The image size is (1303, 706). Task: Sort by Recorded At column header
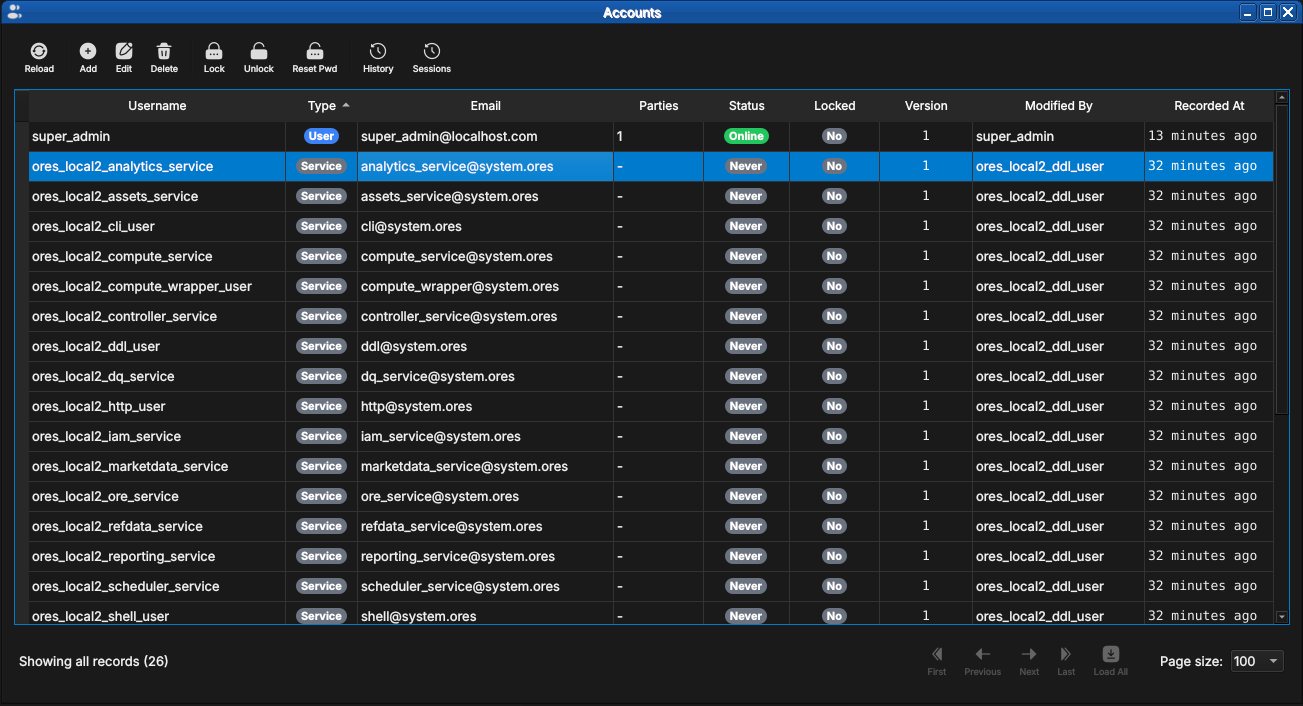point(1209,106)
